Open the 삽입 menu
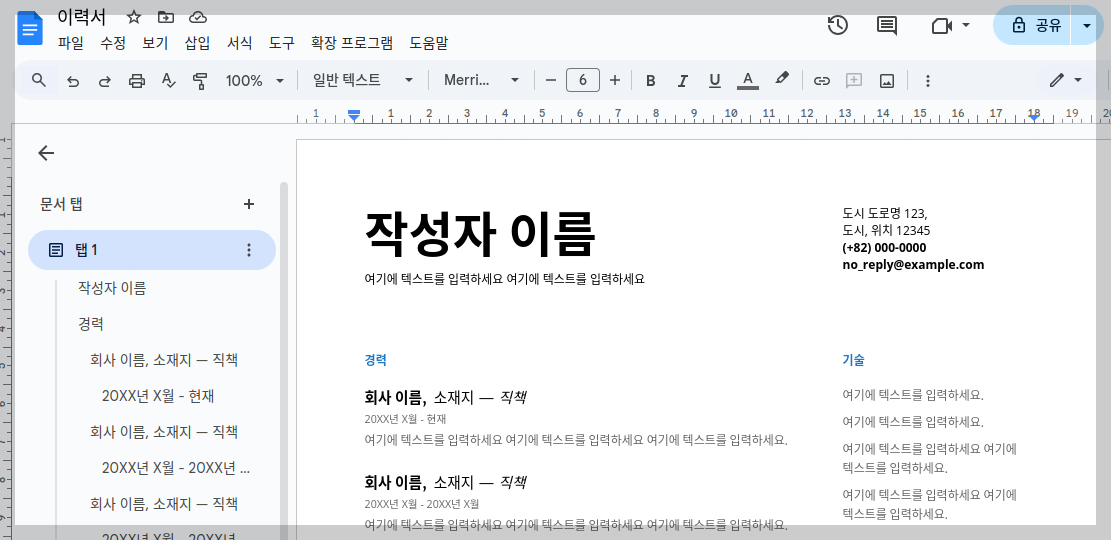 pos(197,43)
